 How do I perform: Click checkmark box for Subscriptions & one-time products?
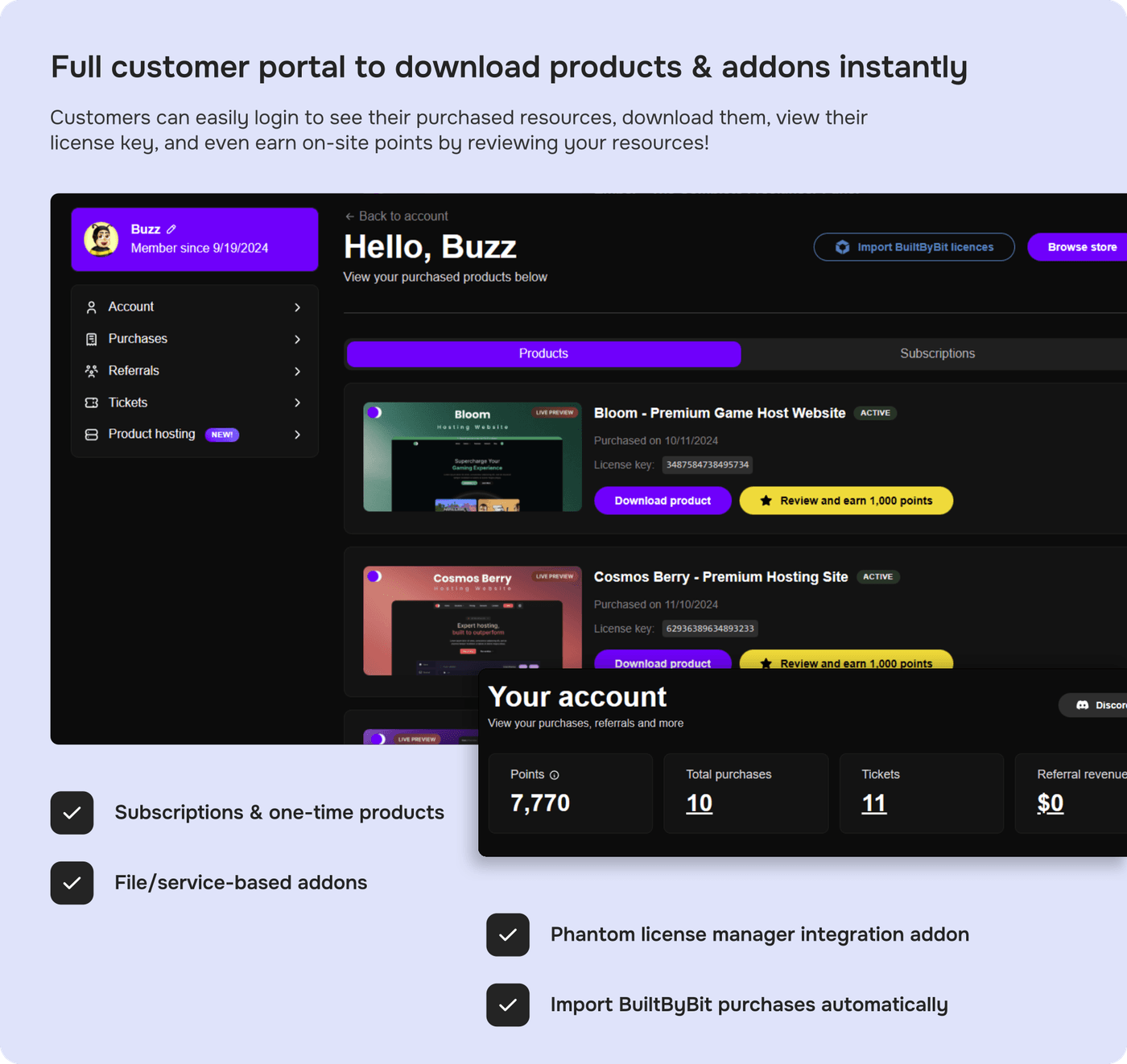(72, 813)
